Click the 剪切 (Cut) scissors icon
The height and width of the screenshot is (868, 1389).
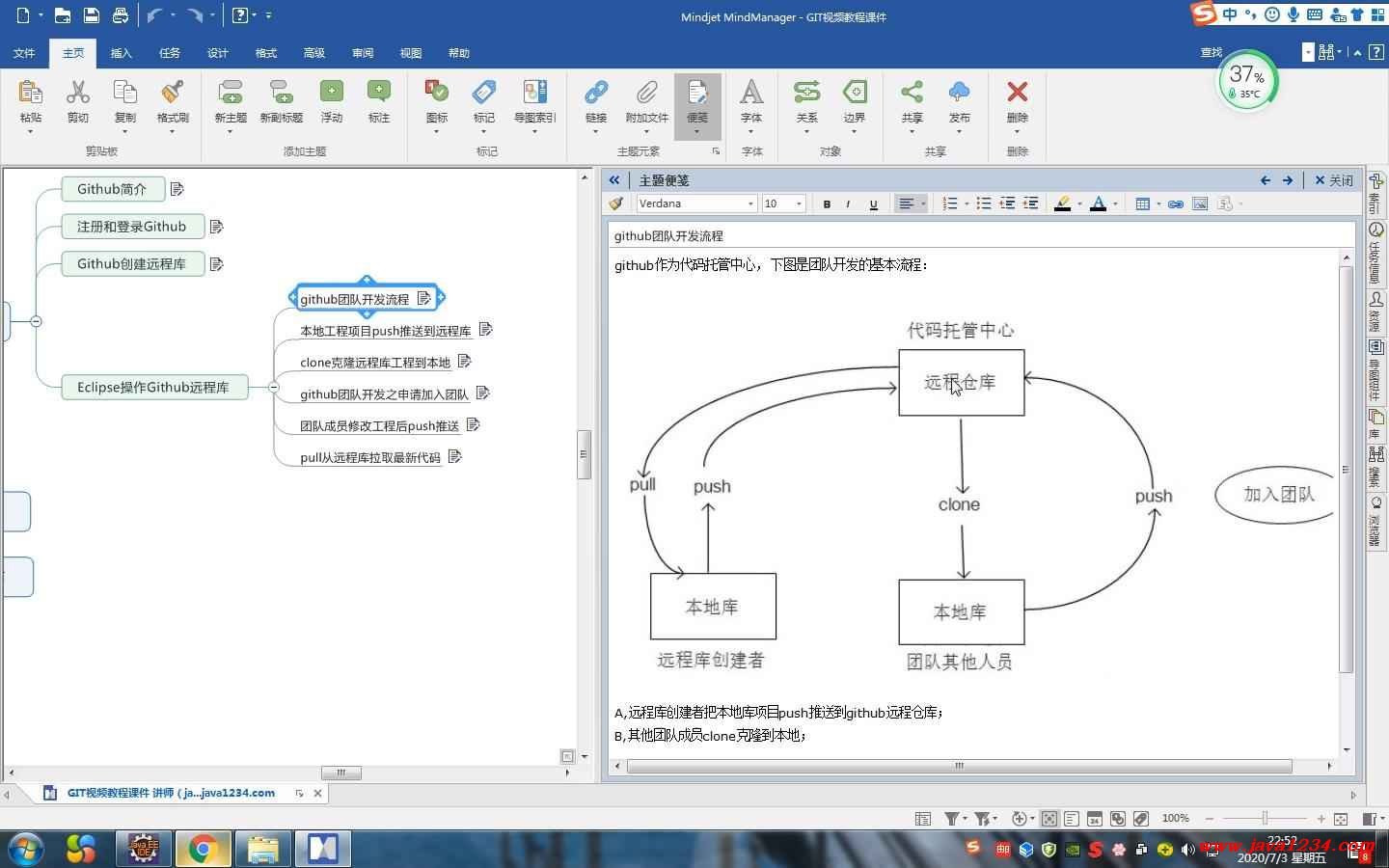pos(78,93)
